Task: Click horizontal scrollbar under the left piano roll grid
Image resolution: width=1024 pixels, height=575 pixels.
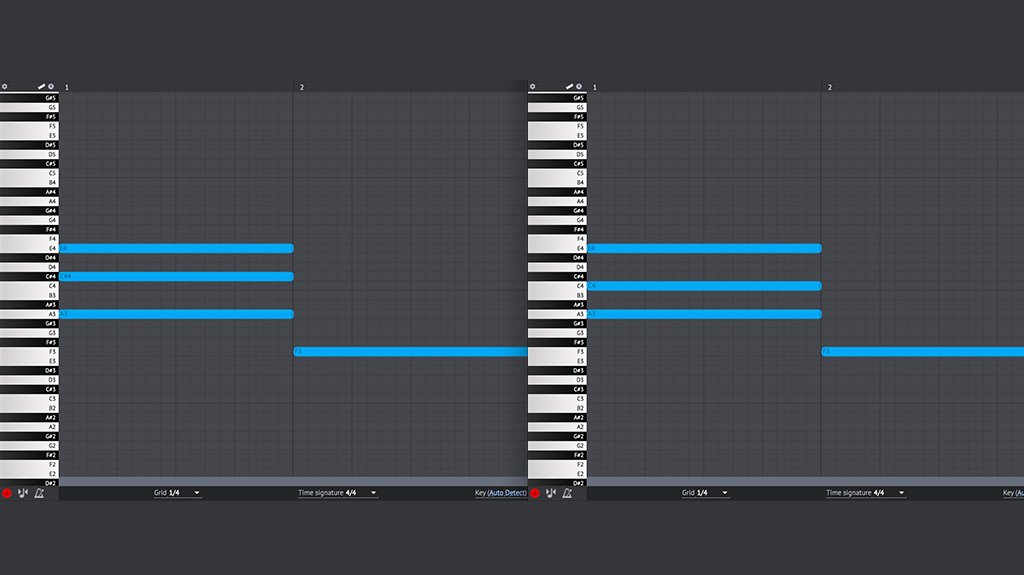Action: click(x=293, y=482)
